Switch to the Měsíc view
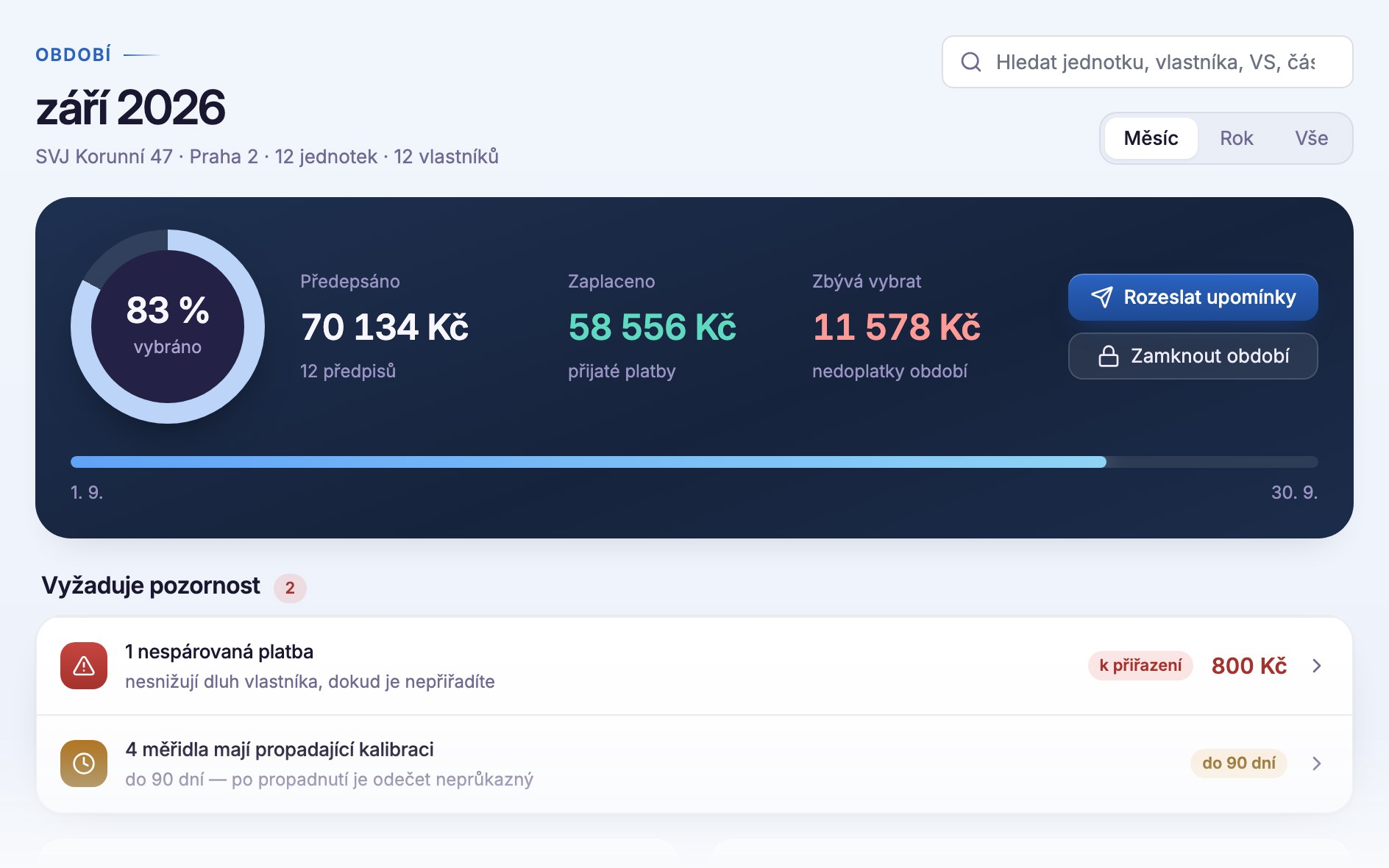Screen dimensions: 1389x868 tap(1151, 138)
